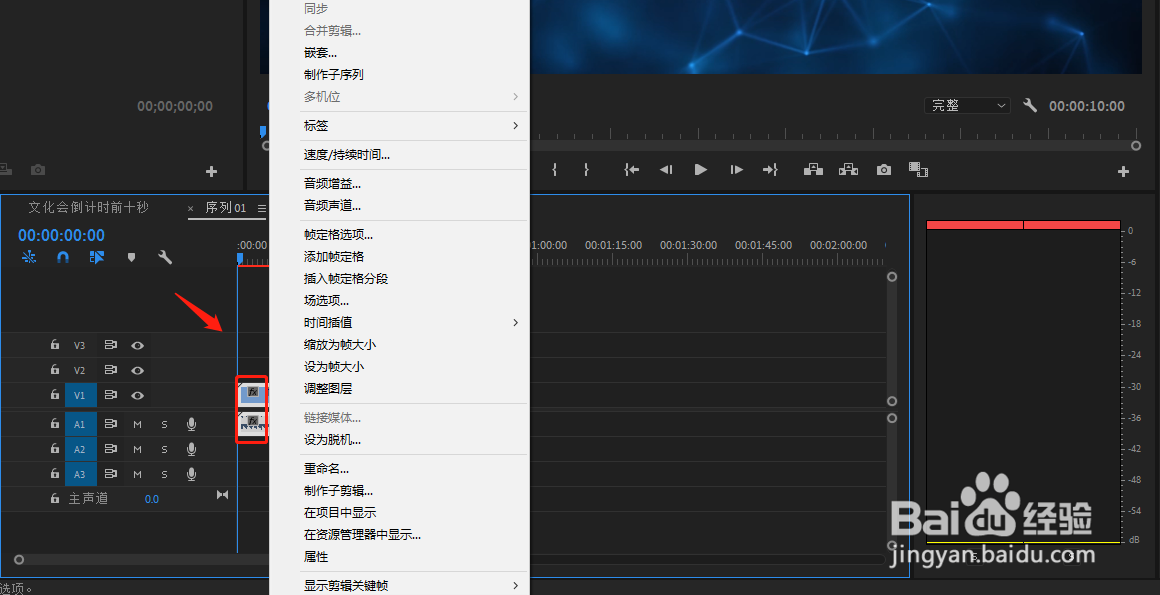Click the Extract icon in Program monitor
This screenshot has width=1160, height=595.
pos(848,169)
